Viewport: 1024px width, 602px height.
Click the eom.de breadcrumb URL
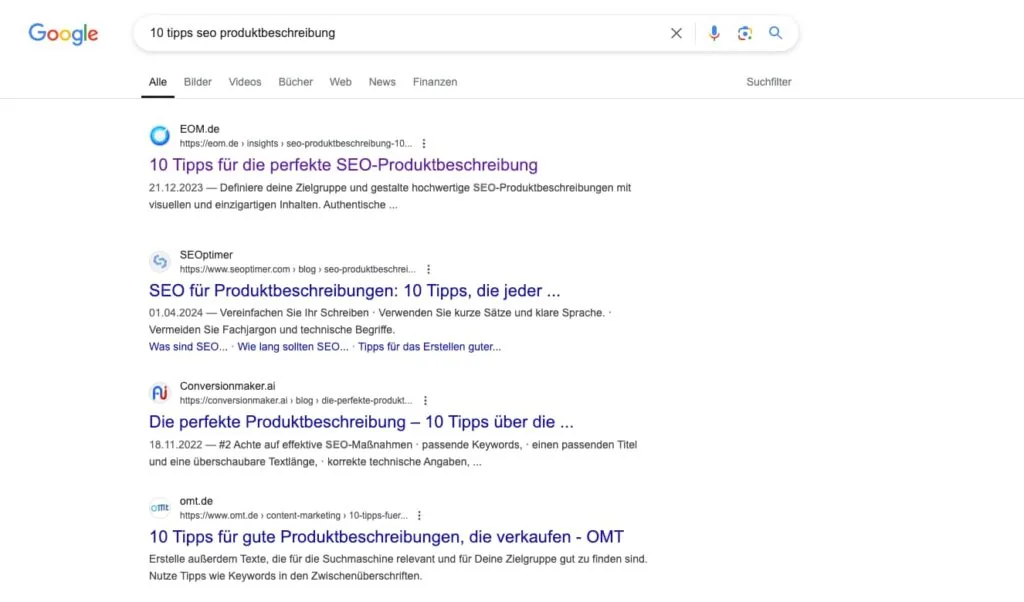click(x=296, y=144)
